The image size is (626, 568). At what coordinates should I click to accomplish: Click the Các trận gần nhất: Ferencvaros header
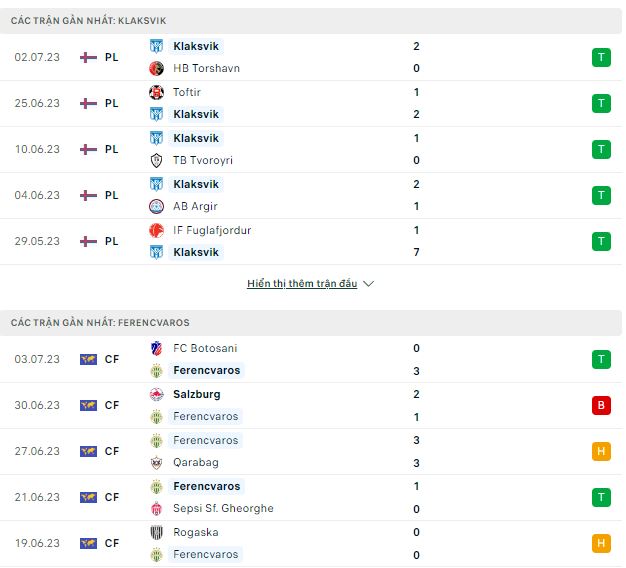point(311,323)
